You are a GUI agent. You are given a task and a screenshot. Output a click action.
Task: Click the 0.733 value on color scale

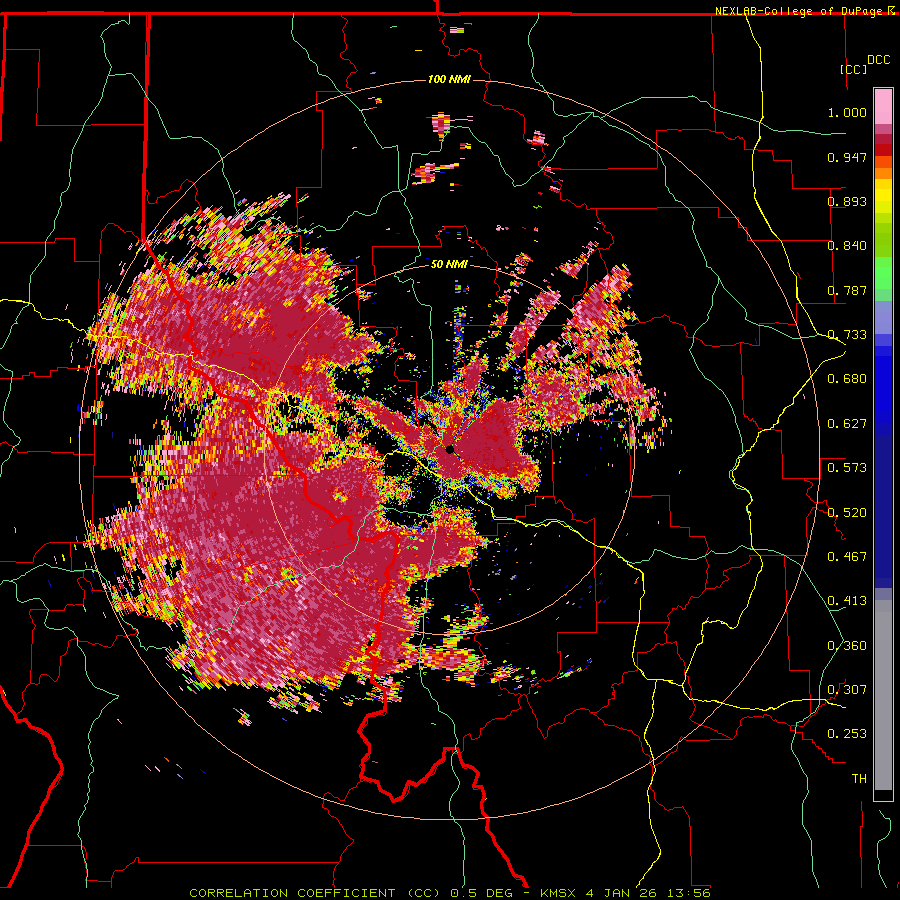point(847,335)
